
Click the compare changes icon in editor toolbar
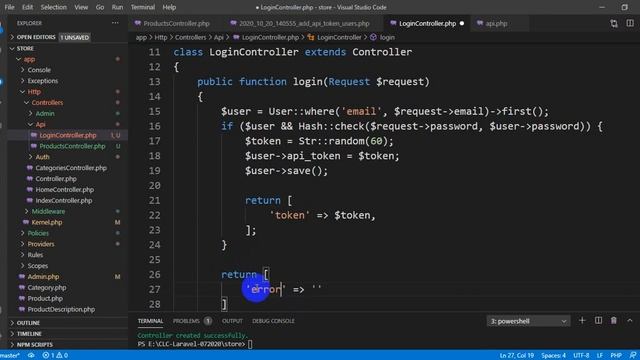click(614, 23)
